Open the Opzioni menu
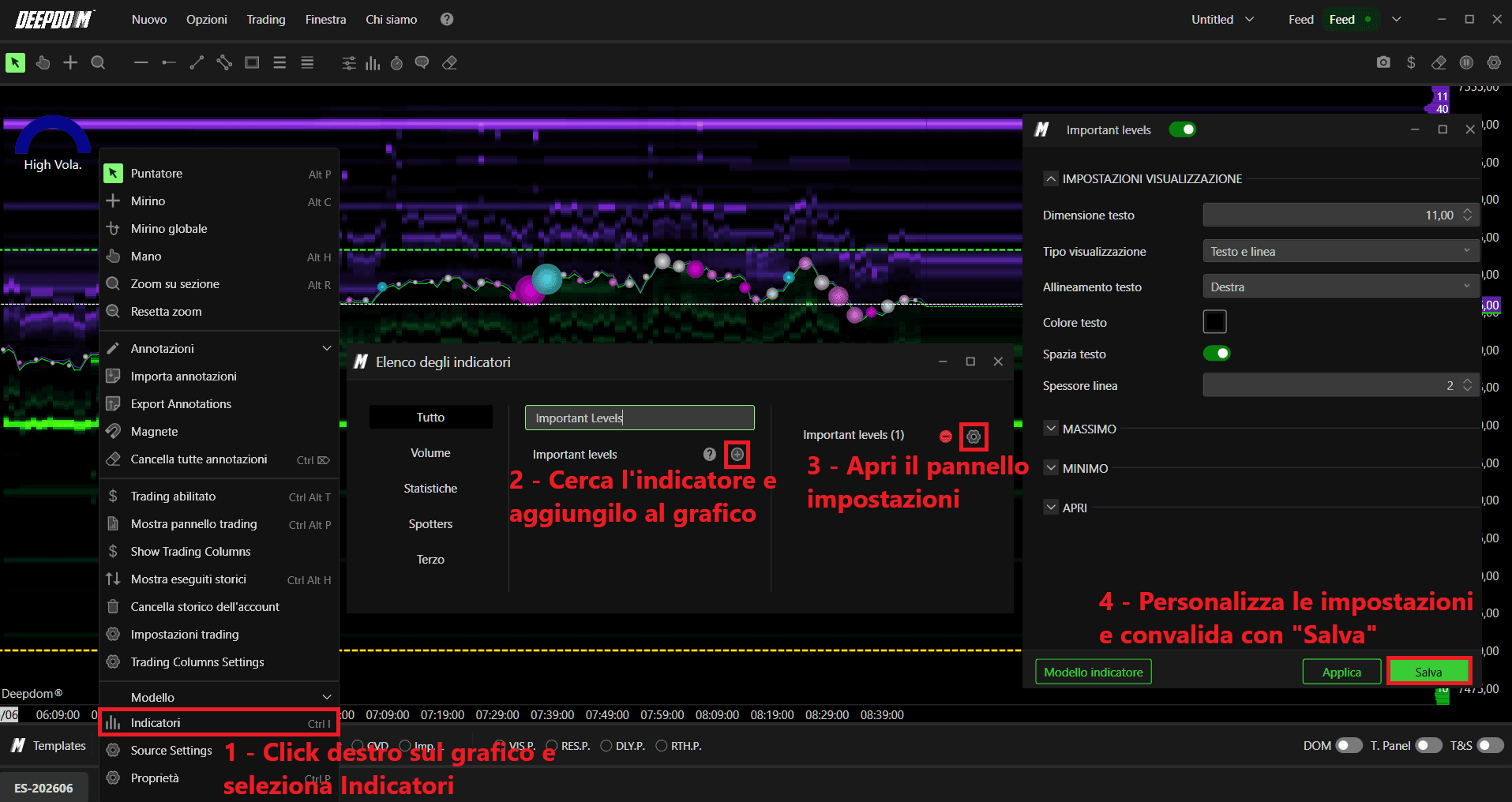1512x802 pixels. pos(207,19)
